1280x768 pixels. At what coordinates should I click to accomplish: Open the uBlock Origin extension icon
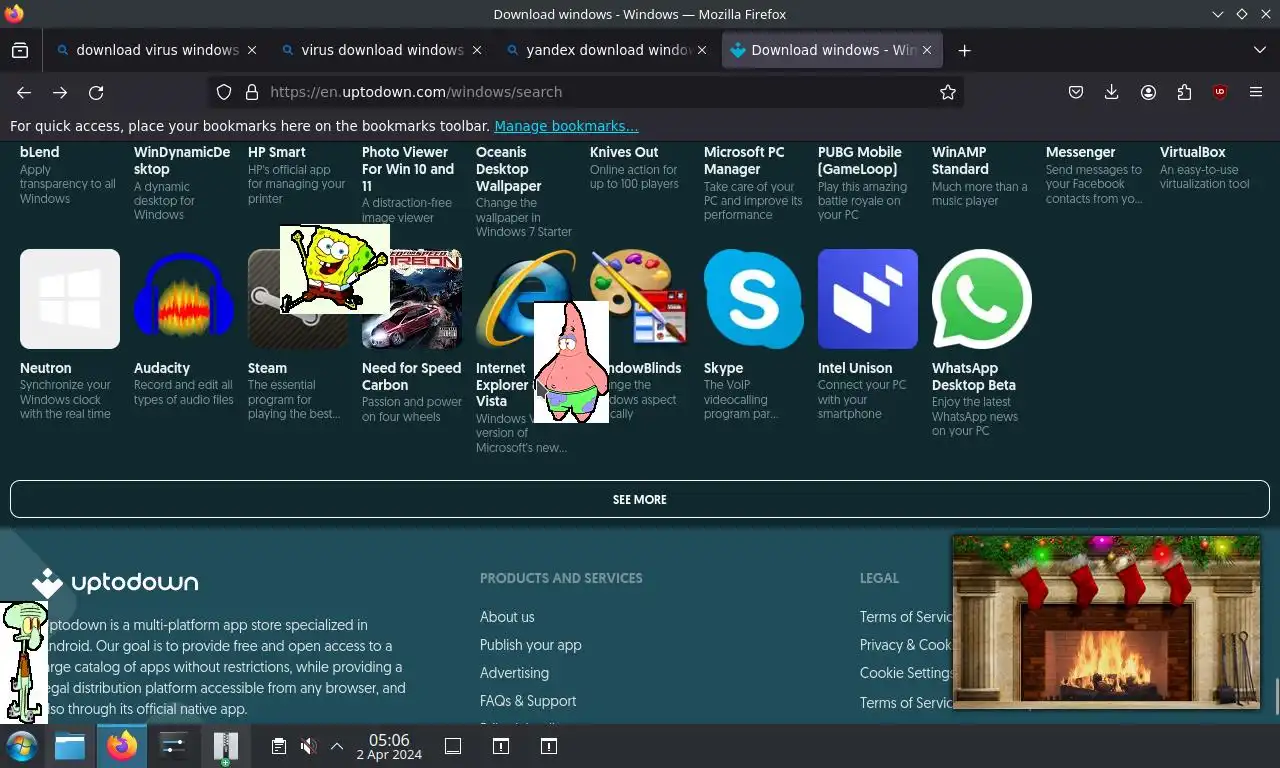click(1220, 92)
